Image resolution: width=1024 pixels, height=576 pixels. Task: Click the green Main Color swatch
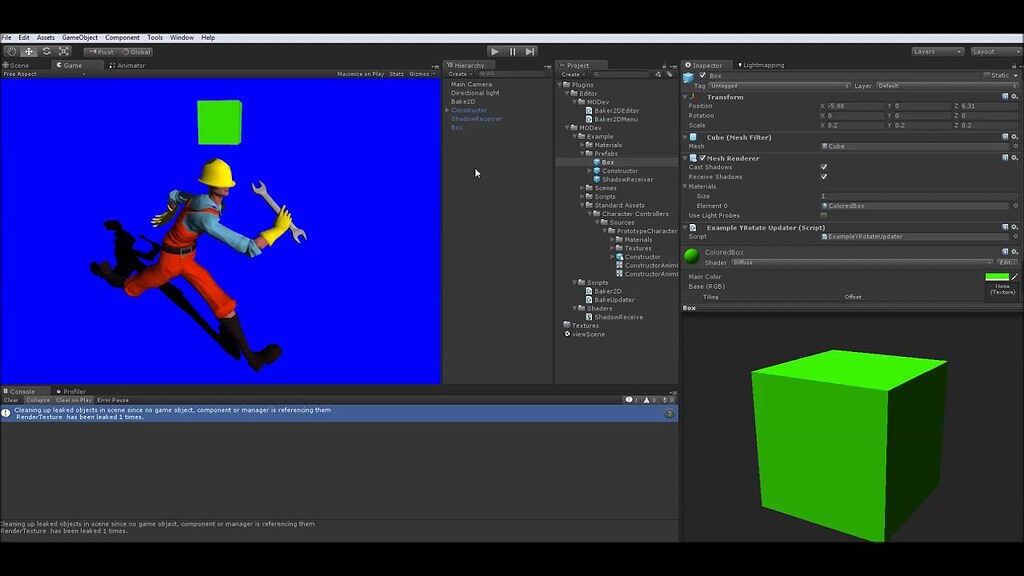pos(997,276)
